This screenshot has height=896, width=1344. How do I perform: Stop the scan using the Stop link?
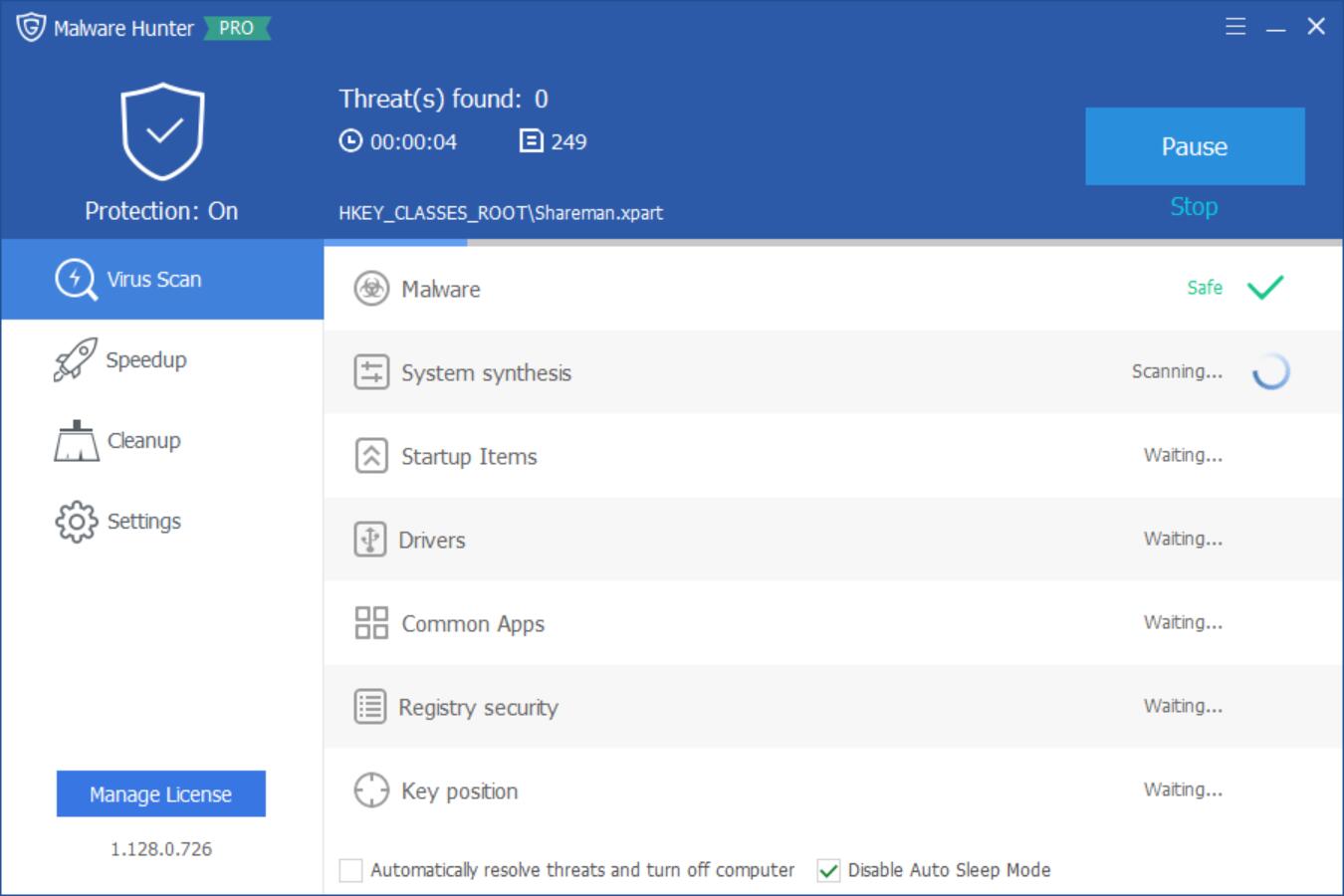(x=1194, y=207)
